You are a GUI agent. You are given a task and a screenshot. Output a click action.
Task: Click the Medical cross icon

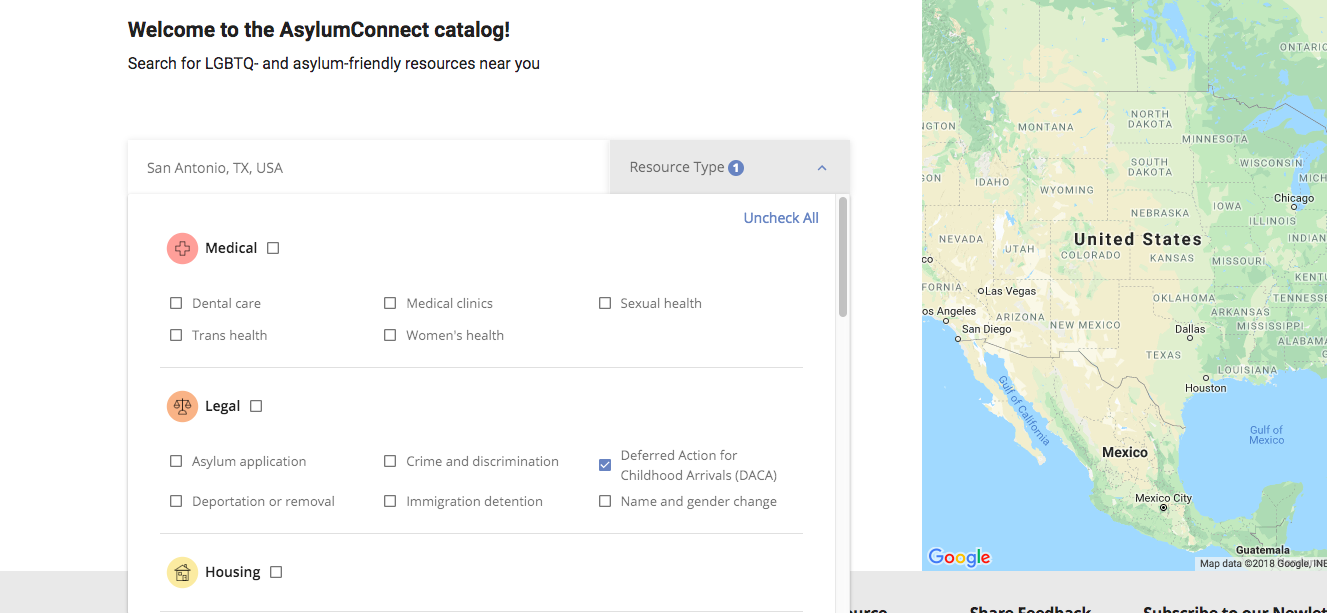tap(182, 248)
